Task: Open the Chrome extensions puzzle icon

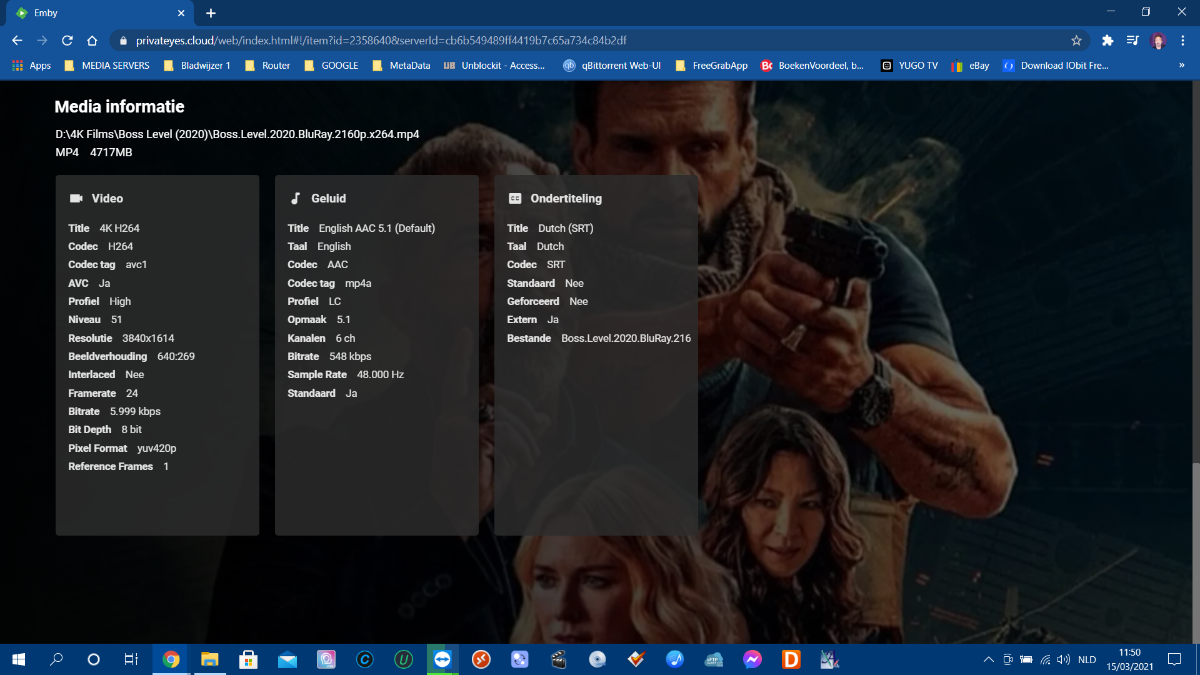Action: tap(1107, 41)
